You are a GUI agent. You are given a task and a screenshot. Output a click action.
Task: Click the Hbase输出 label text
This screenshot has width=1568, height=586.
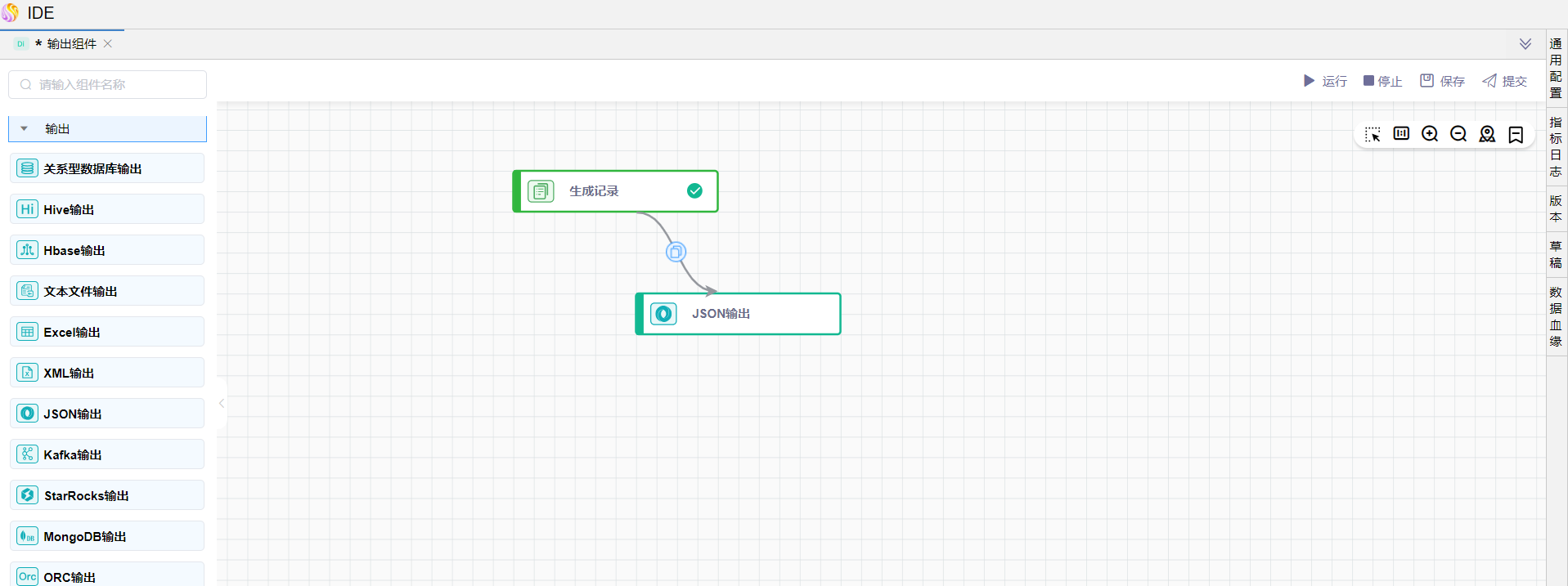(x=74, y=251)
